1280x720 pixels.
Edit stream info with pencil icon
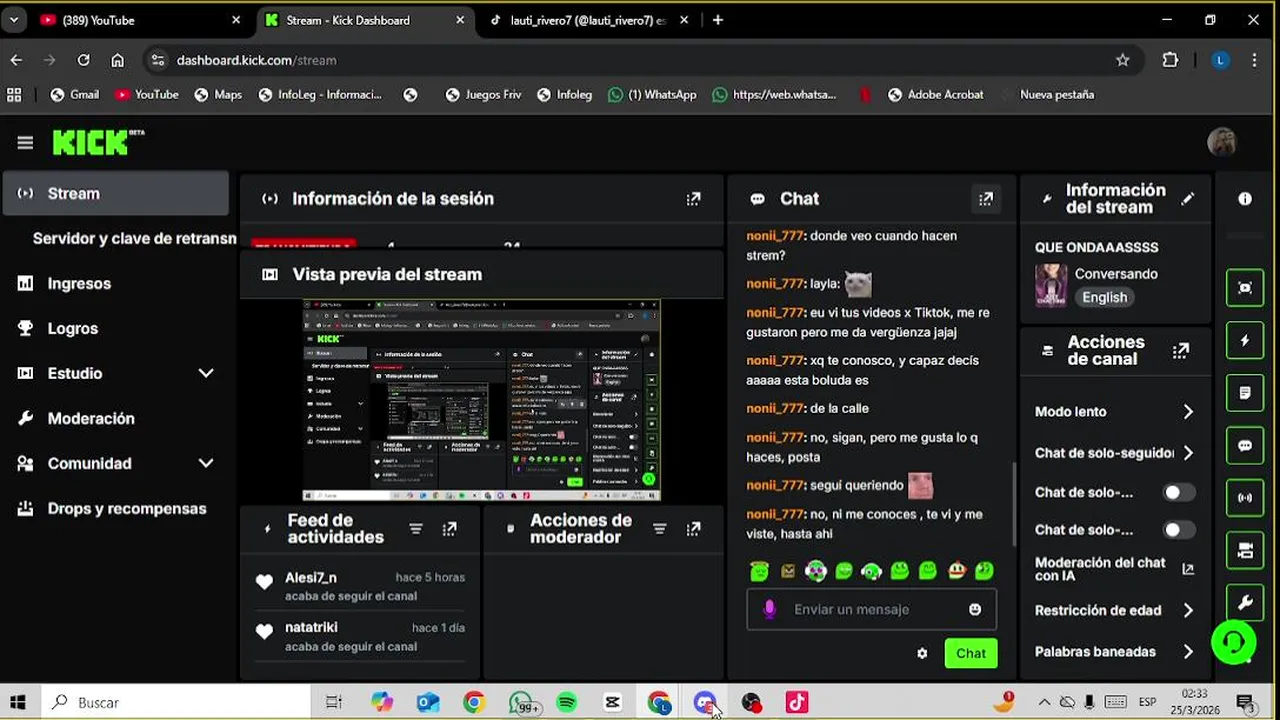pos(1187,199)
